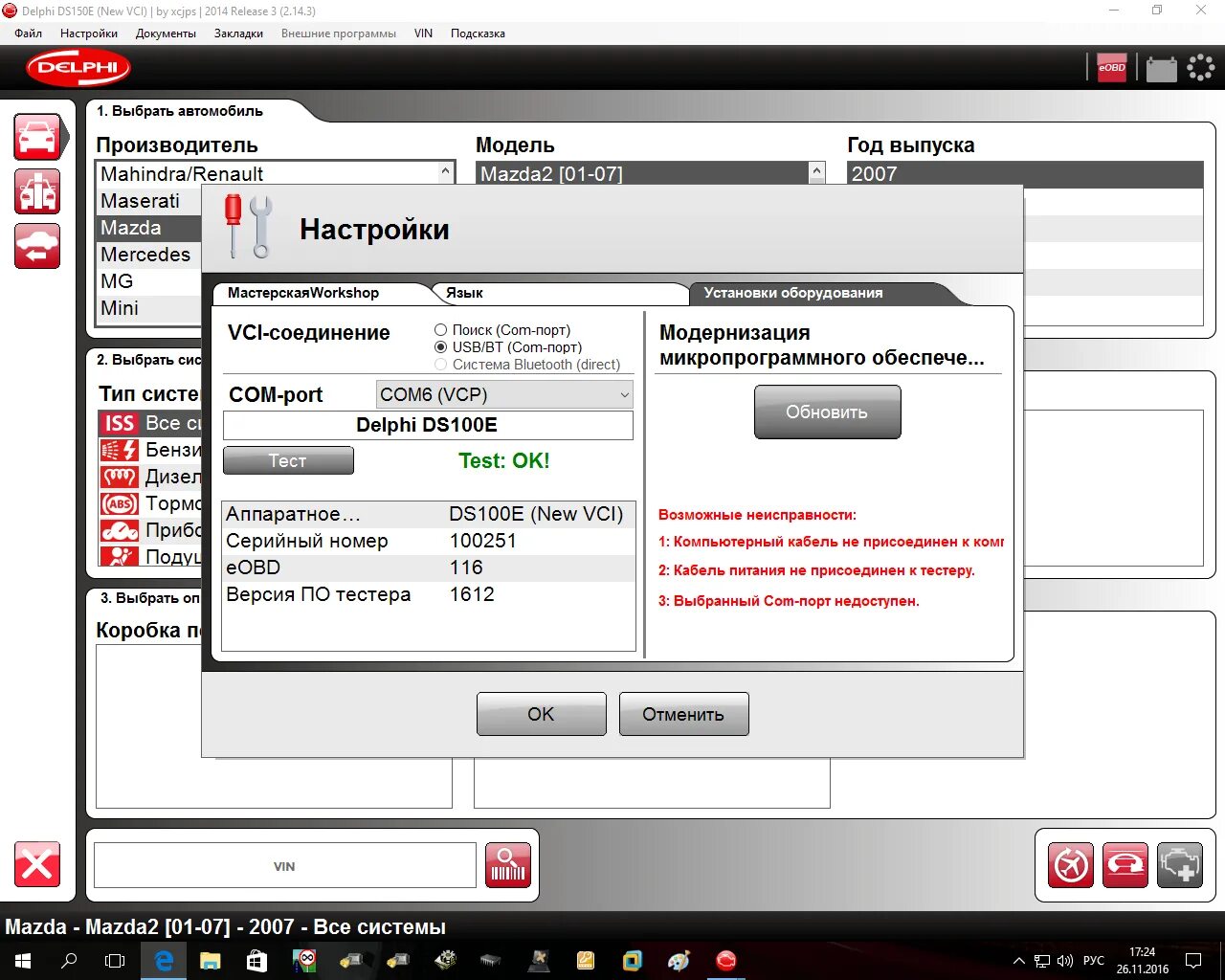Screen dimensions: 1225x980
Task: Click eOBD row value 116
Action: click(x=466, y=568)
